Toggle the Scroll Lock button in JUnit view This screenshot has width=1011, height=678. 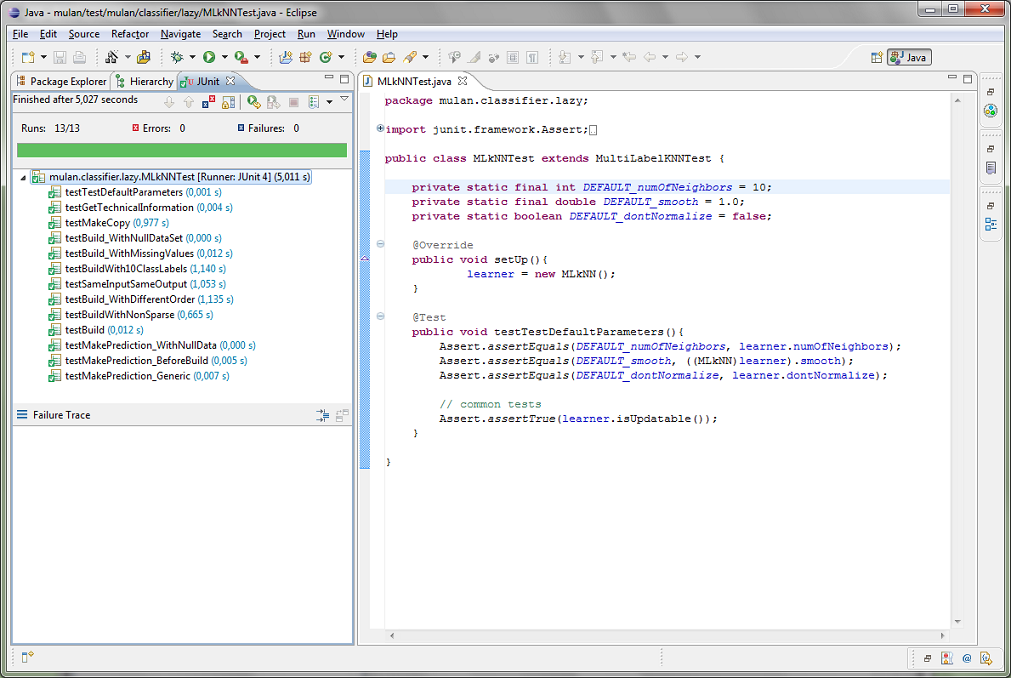[x=228, y=102]
